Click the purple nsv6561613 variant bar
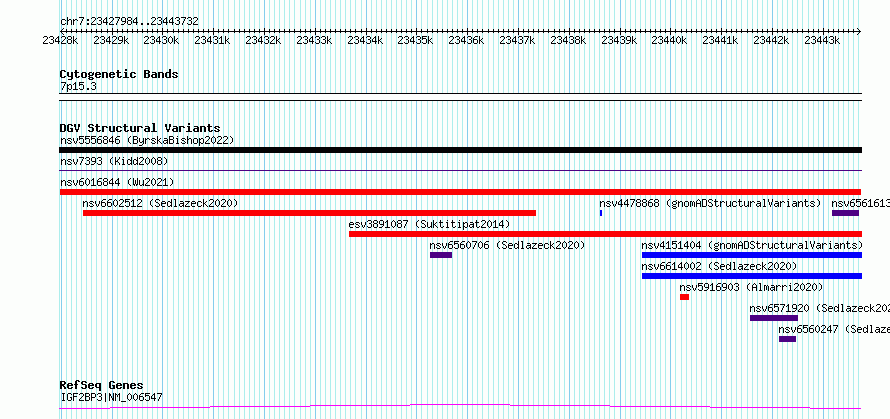The image size is (890, 419). pos(845,213)
